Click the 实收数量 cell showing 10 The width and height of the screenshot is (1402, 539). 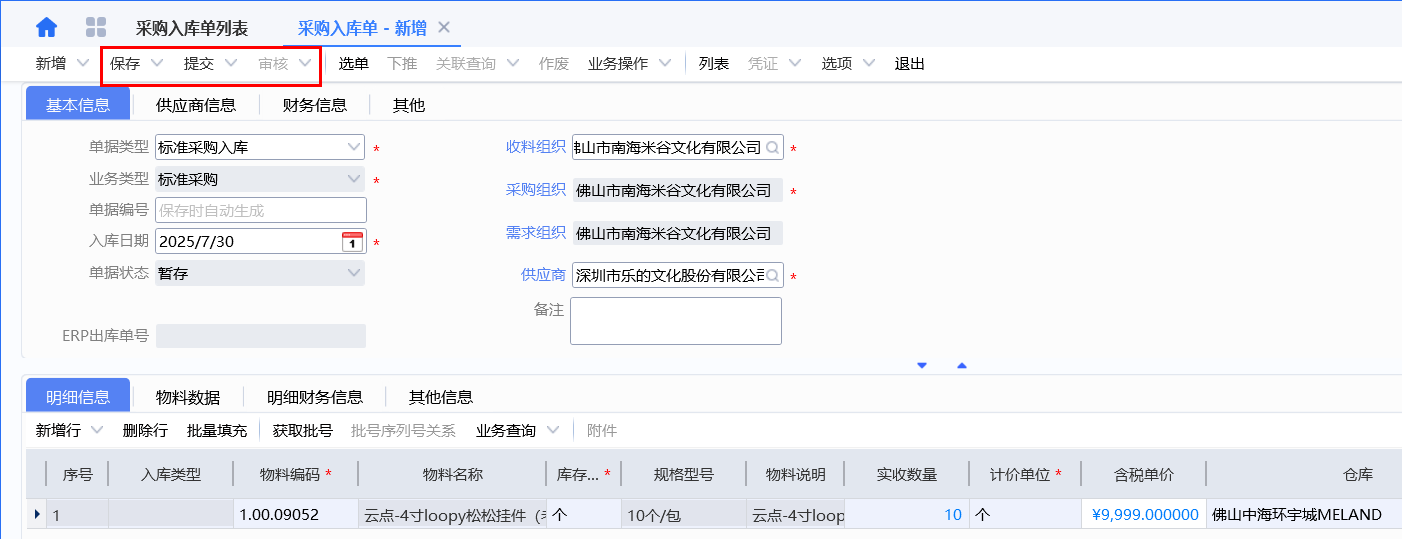(906, 514)
